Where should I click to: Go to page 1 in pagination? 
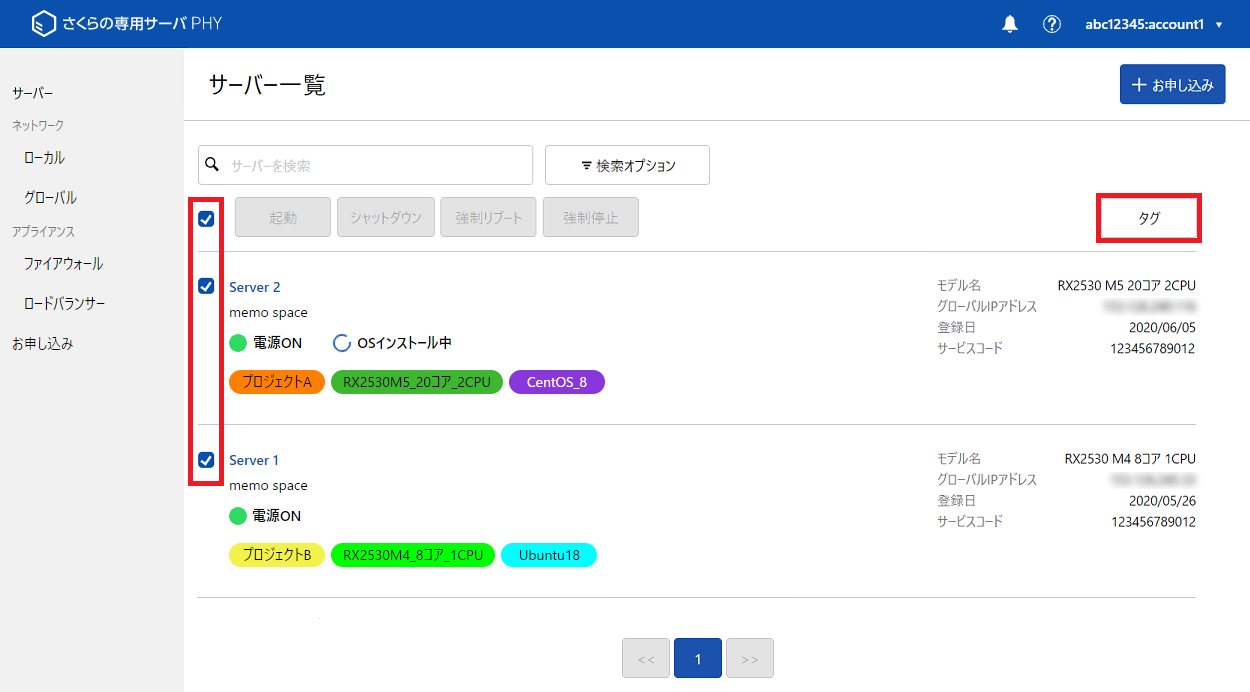(698, 659)
